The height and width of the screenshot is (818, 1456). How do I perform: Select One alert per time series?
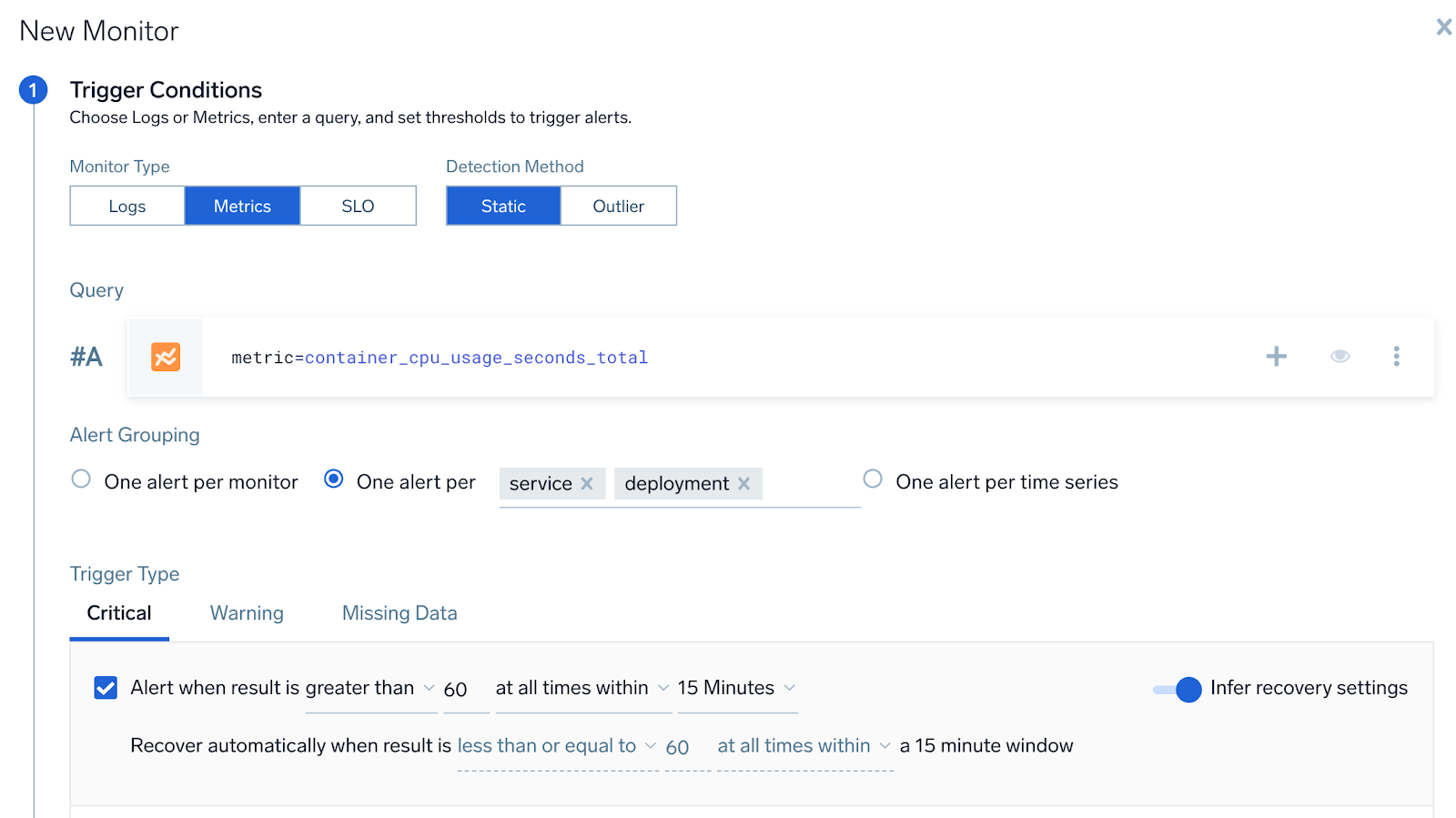tap(873, 480)
